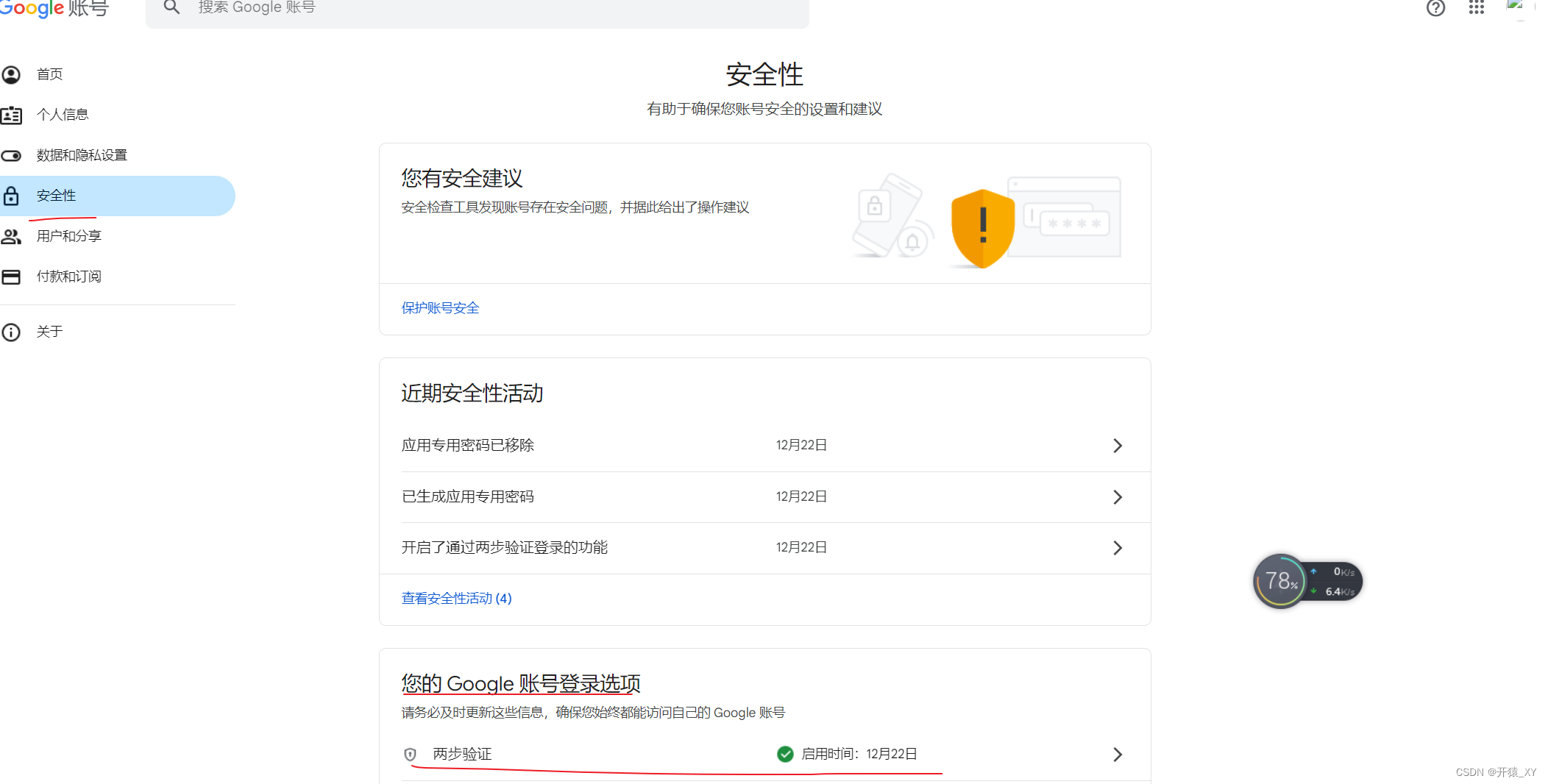
Task: Click 查看安全性活动 (4) link
Action: click(457, 599)
